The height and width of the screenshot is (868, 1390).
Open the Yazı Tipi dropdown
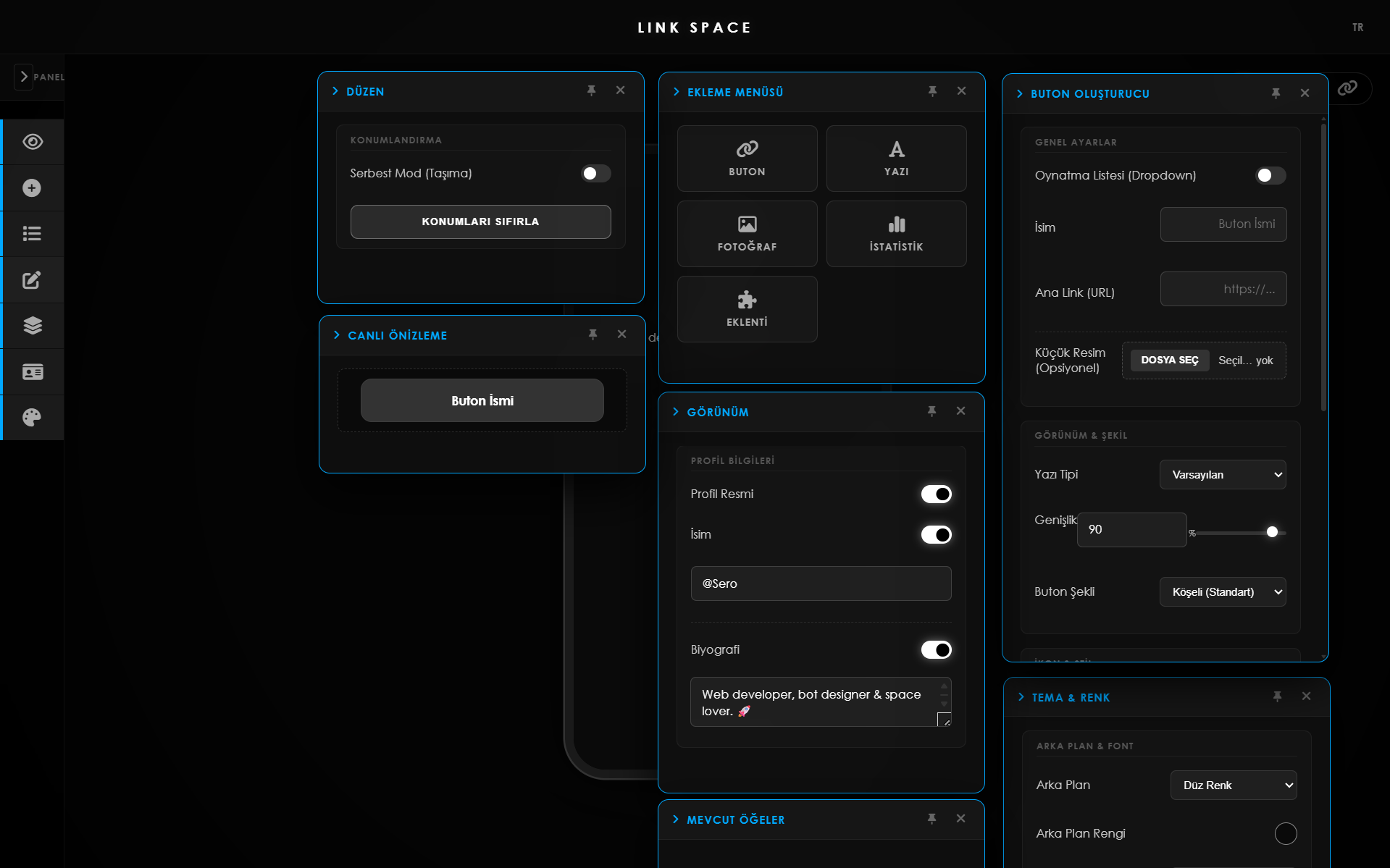click(x=1223, y=475)
